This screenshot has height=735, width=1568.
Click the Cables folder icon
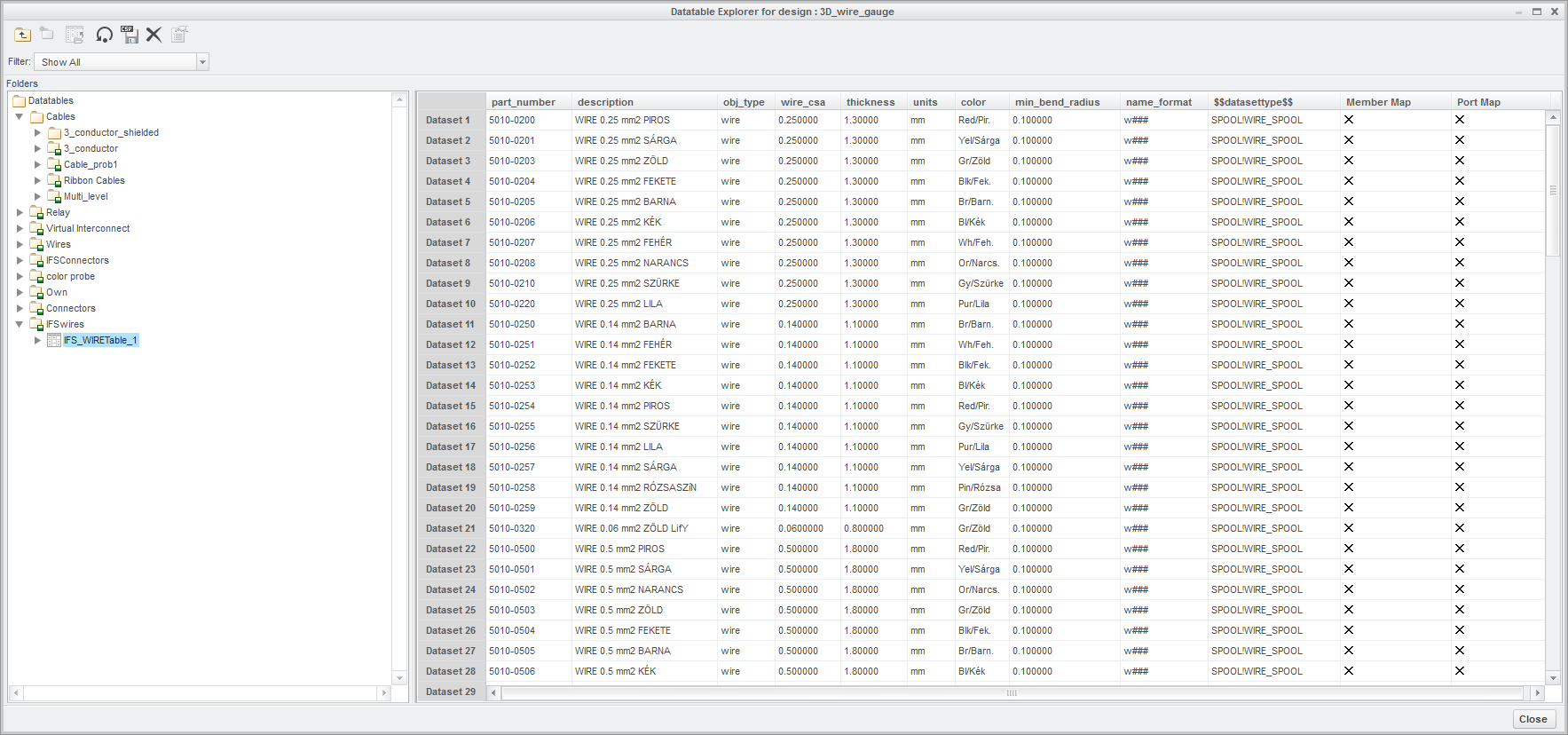pos(36,116)
